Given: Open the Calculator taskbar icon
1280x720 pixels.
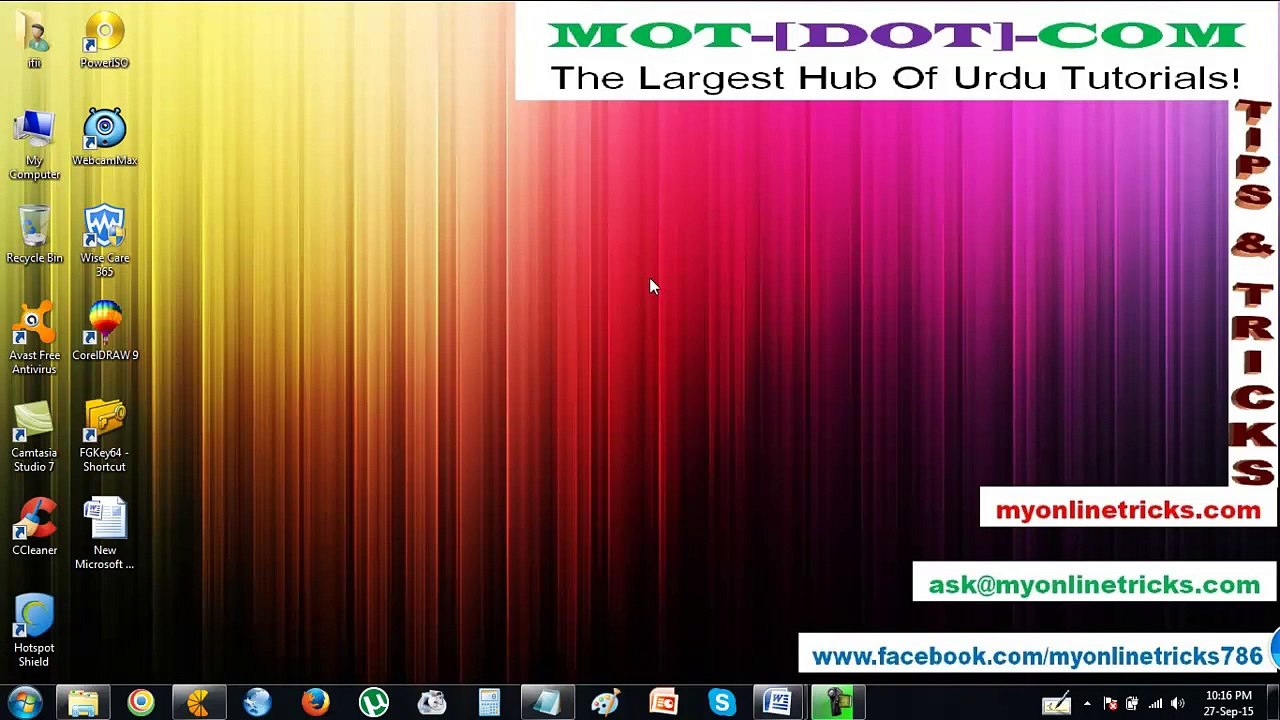Looking at the screenshot, I should tap(489, 703).
